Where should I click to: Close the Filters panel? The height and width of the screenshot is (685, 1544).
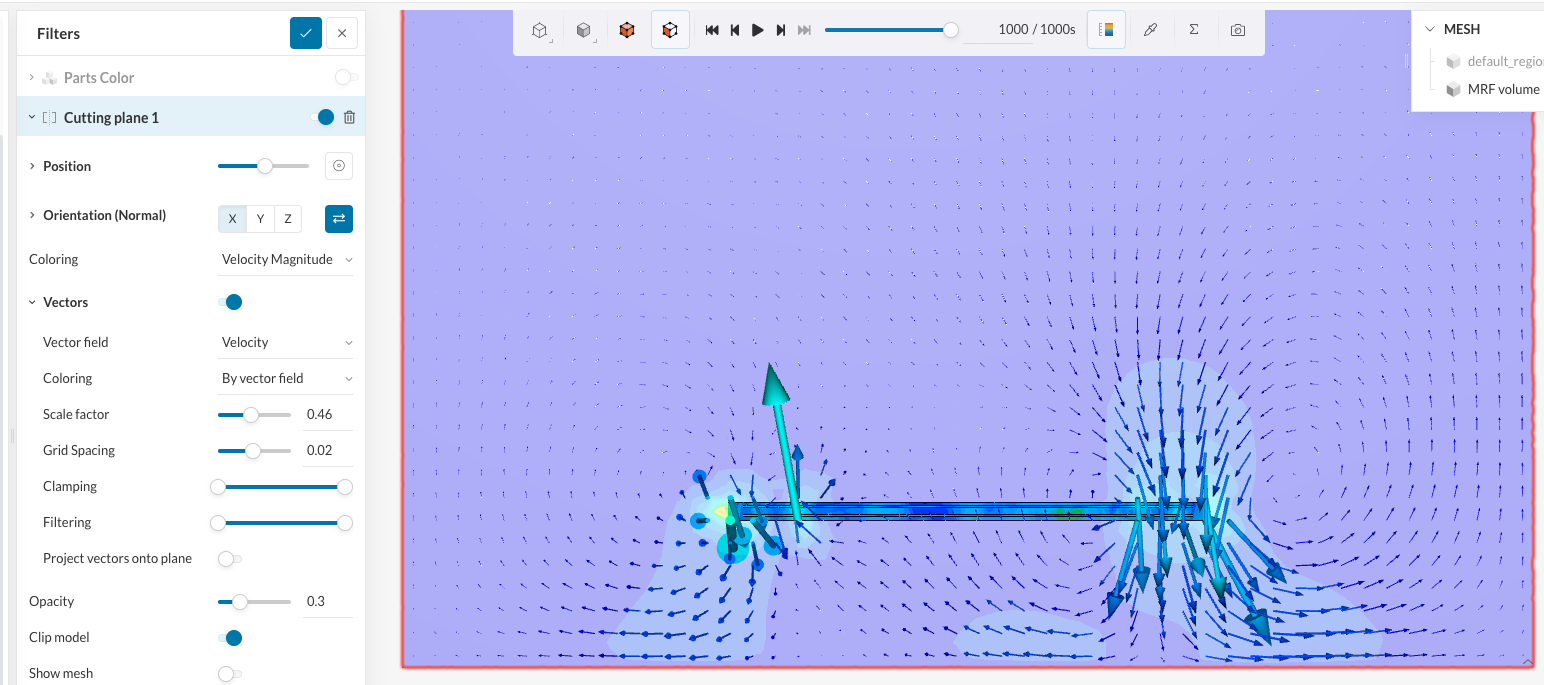(x=342, y=33)
